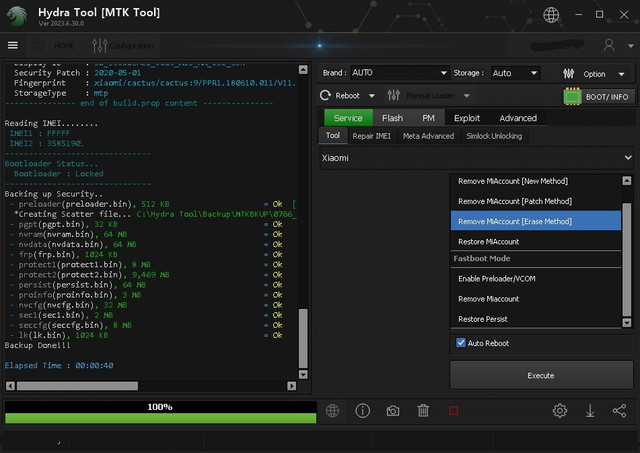
Task: Click the operations list scroll up arrow
Action: coord(627,180)
